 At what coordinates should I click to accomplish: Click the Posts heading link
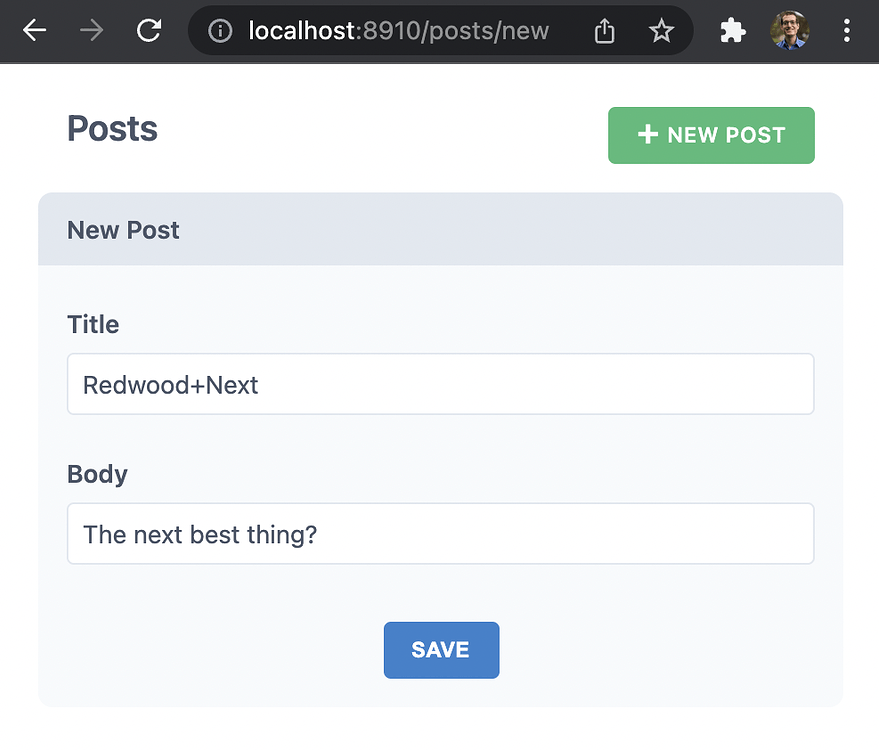point(112,129)
